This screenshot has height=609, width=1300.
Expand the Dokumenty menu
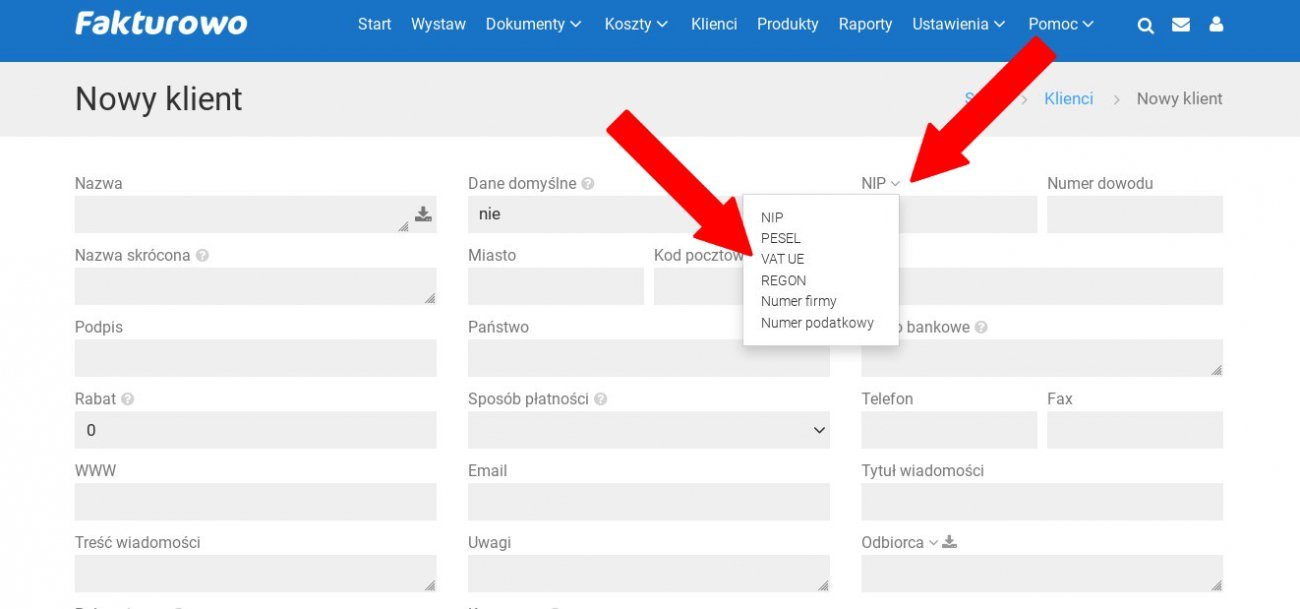[x=533, y=24]
